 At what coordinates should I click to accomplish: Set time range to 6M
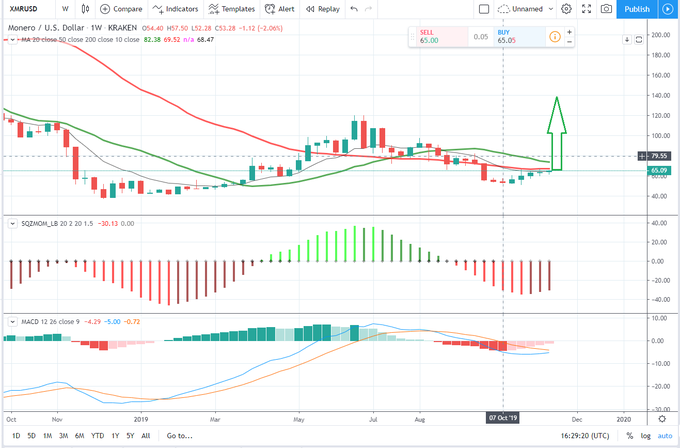(79, 435)
